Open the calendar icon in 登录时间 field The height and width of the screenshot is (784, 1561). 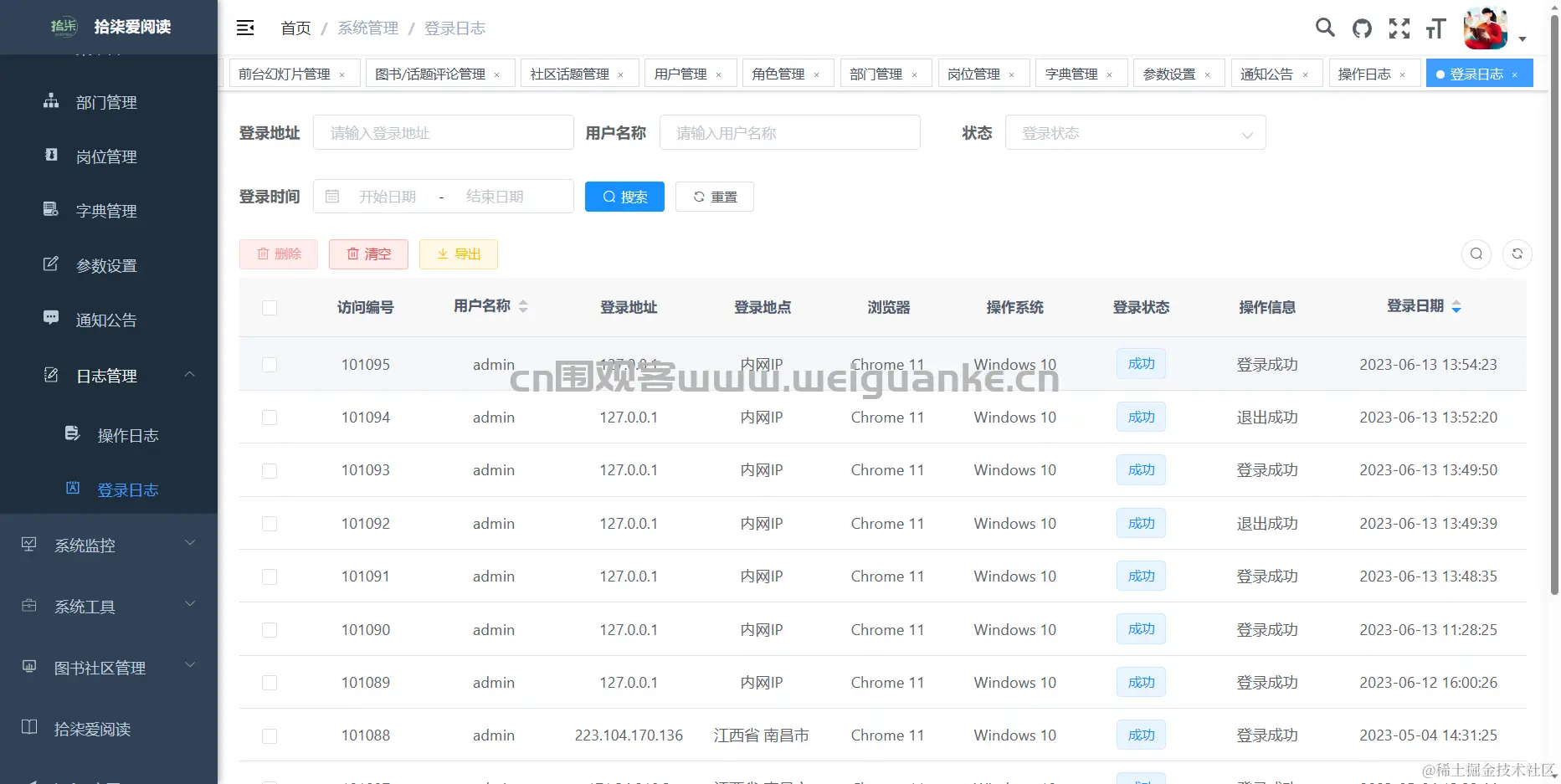332,197
